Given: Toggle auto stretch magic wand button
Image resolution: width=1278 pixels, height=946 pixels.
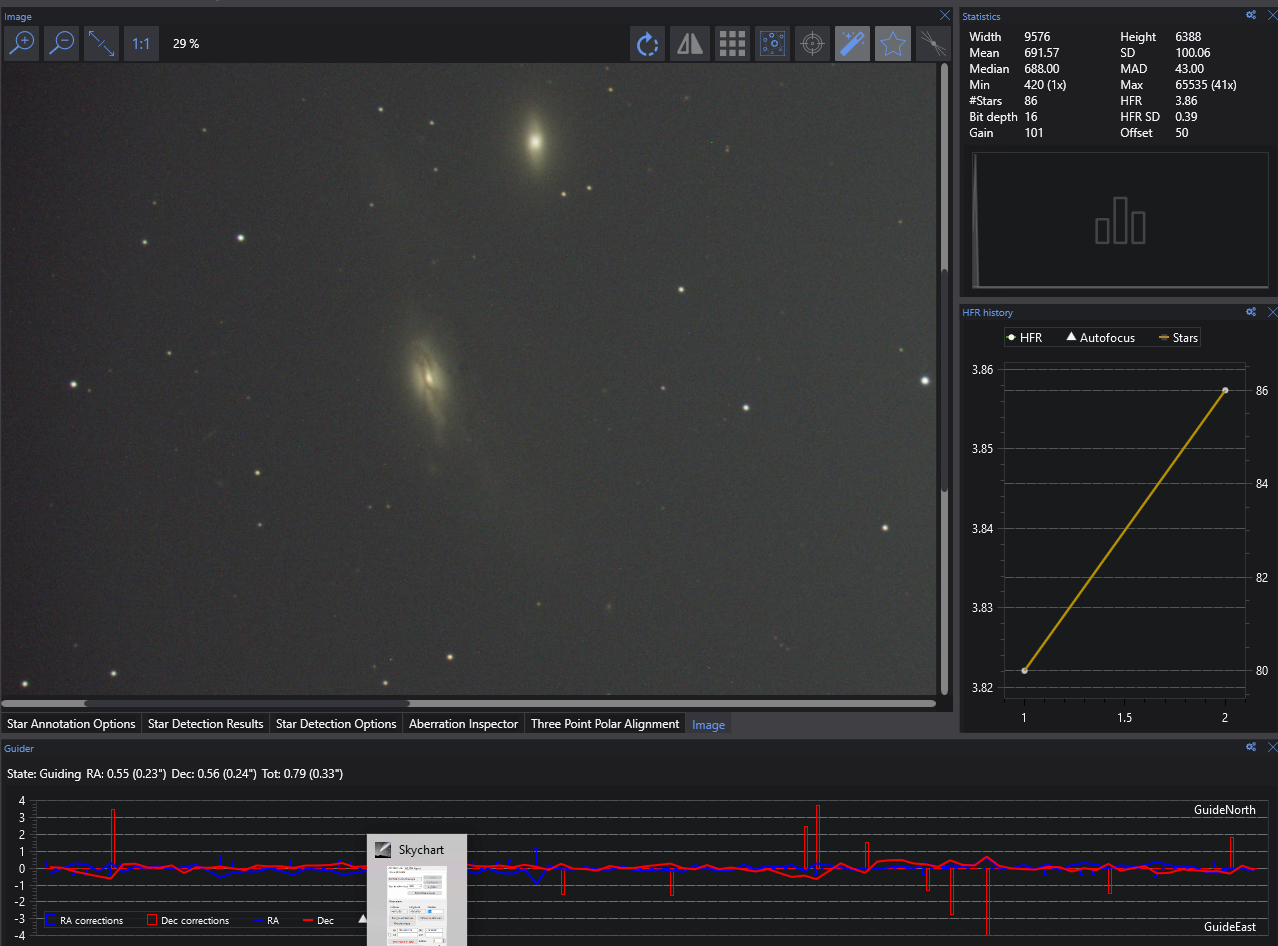Looking at the screenshot, I should [x=852, y=44].
